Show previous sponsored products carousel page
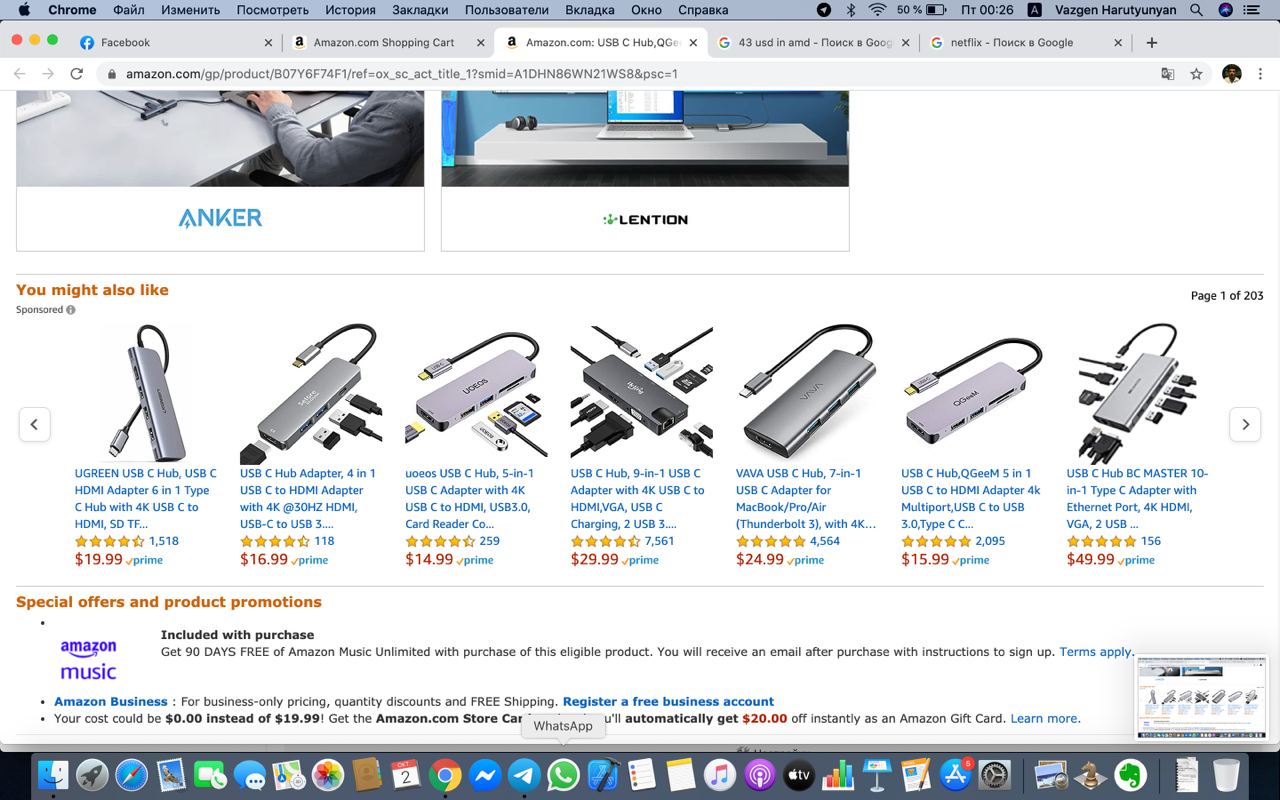 click(x=34, y=424)
